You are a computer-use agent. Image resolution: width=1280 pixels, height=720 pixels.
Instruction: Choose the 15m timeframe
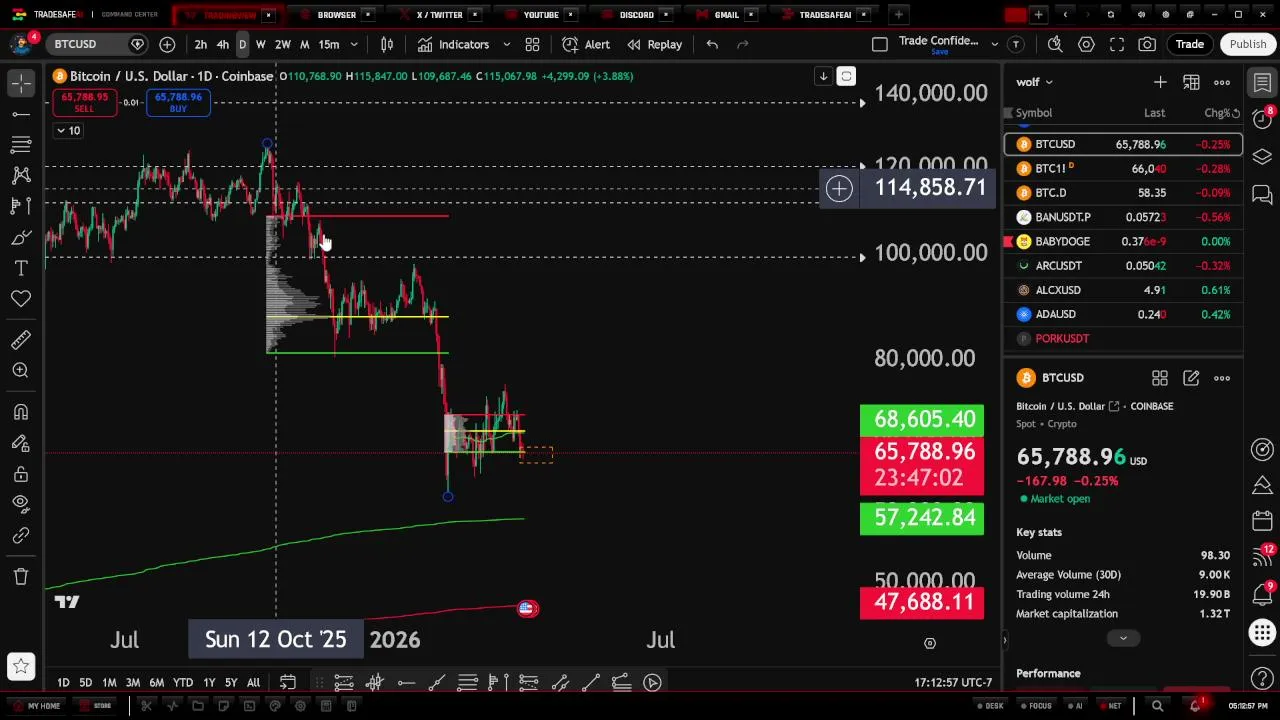click(328, 44)
